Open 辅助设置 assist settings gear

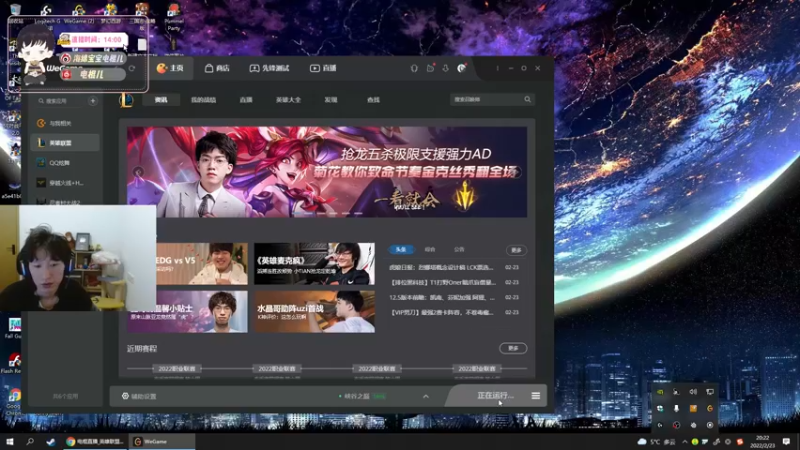click(139, 396)
